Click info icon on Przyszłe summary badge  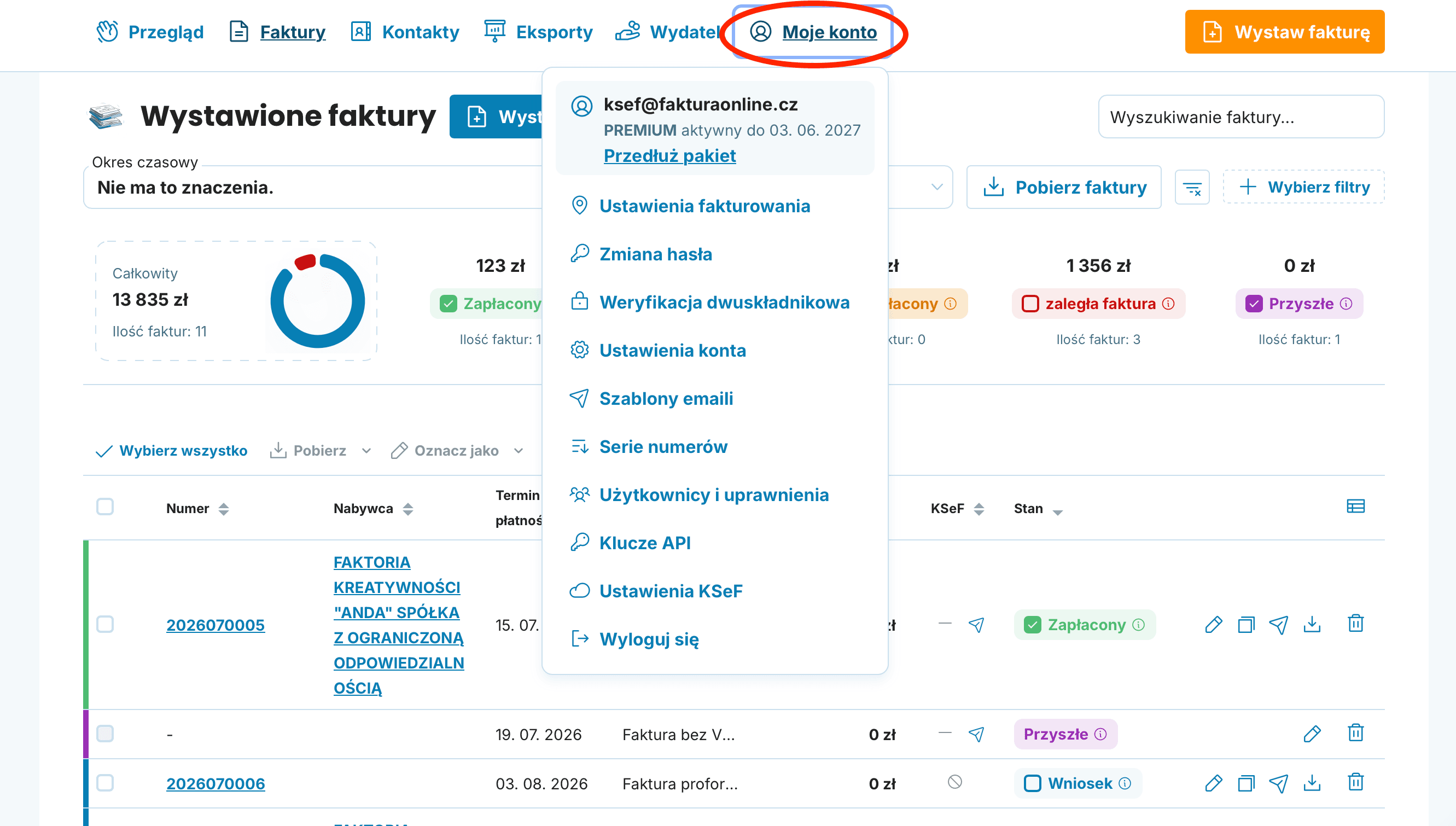click(1346, 304)
